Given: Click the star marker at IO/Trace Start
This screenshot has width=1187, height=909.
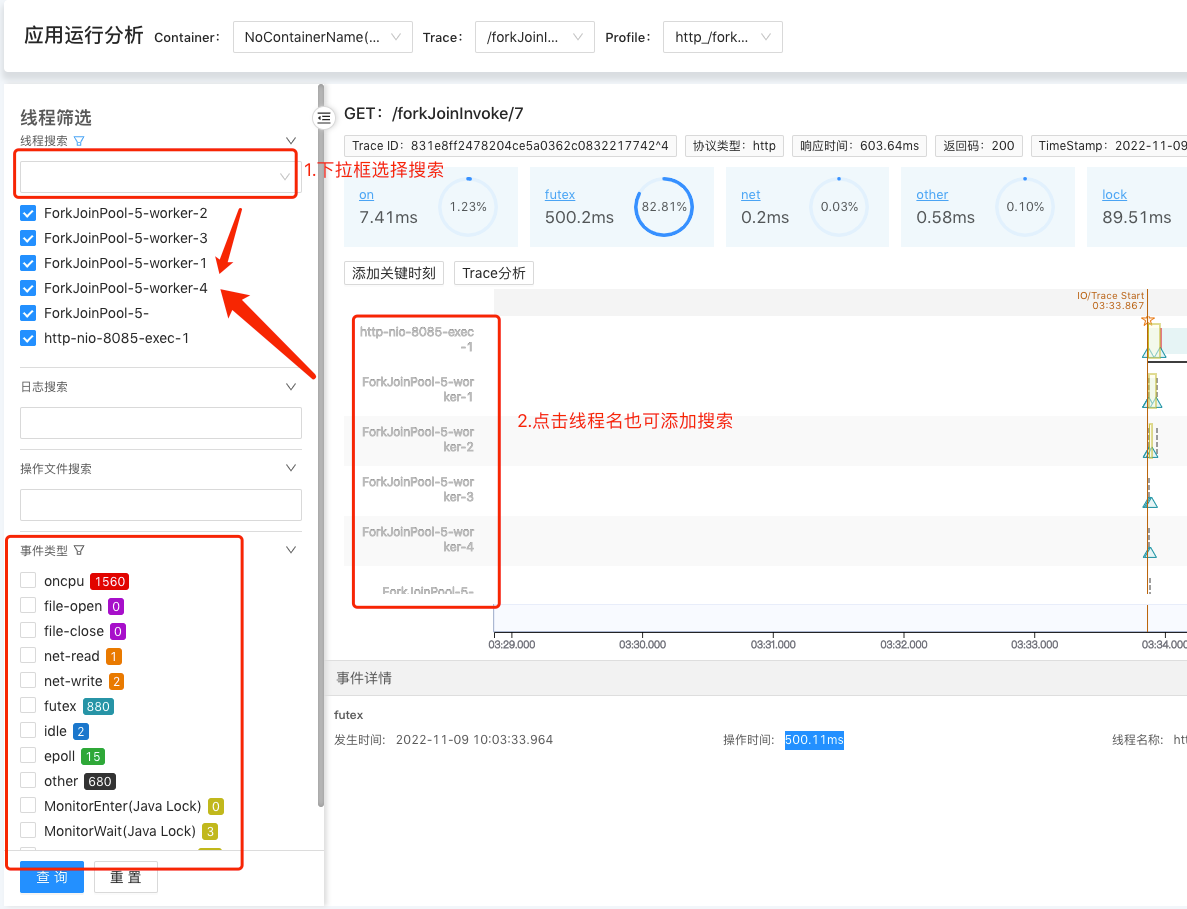Looking at the screenshot, I should [1147, 320].
